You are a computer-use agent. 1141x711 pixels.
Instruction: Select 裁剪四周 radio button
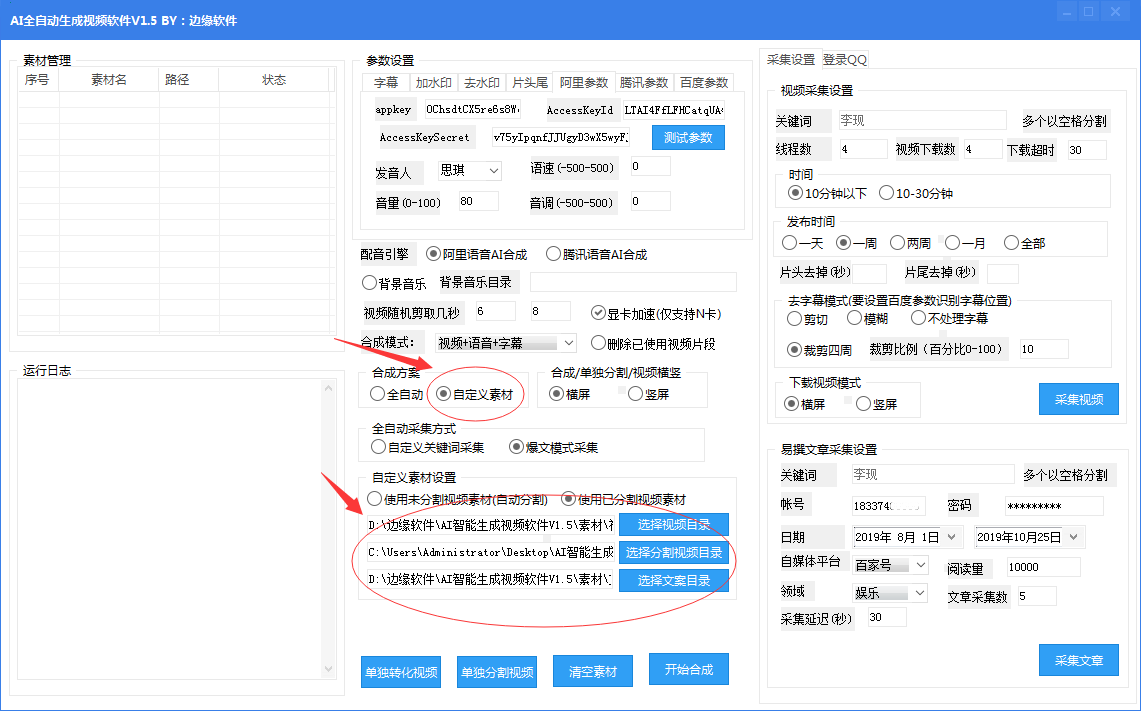coord(819,350)
